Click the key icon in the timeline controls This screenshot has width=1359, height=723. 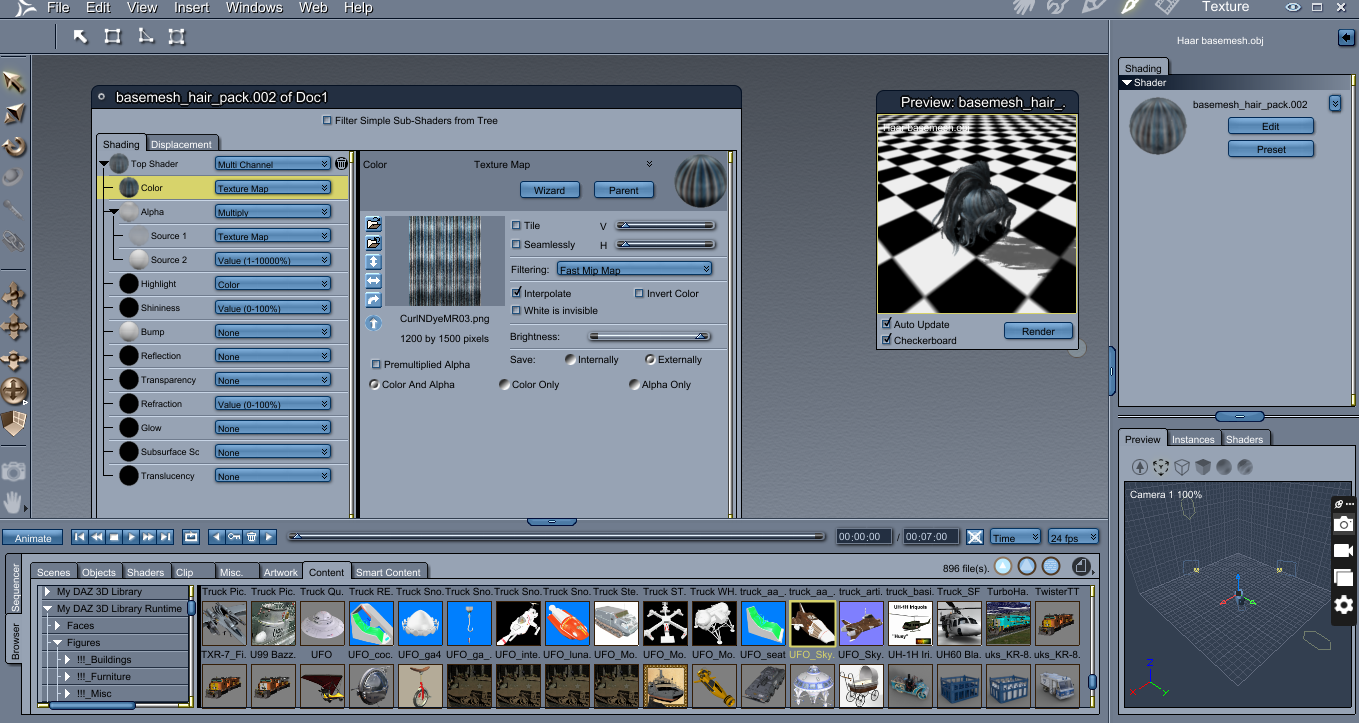(x=234, y=537)
